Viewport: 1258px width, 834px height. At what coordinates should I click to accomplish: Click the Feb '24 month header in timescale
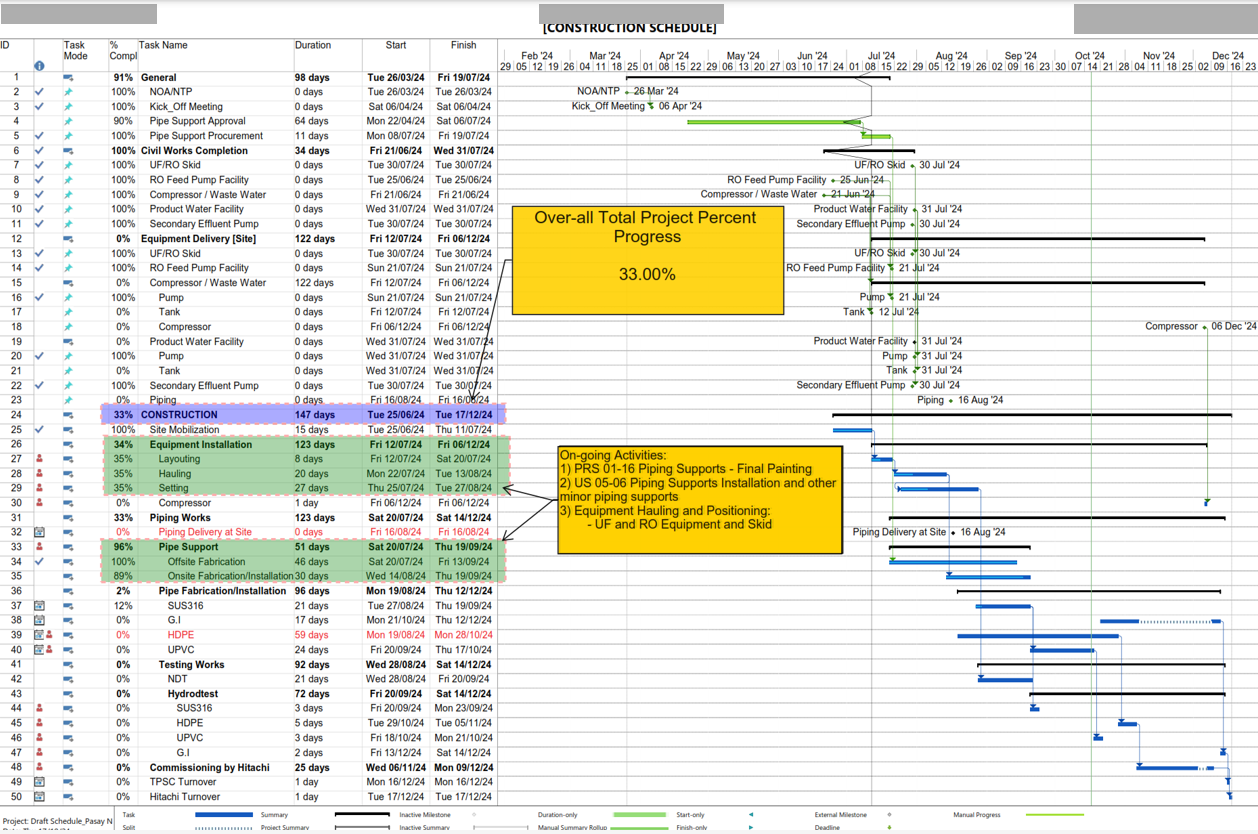click(537, 56)
